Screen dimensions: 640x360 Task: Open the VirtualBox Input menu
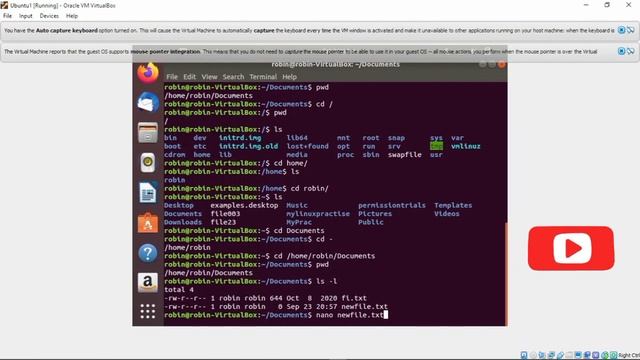[x=25, y=16]
